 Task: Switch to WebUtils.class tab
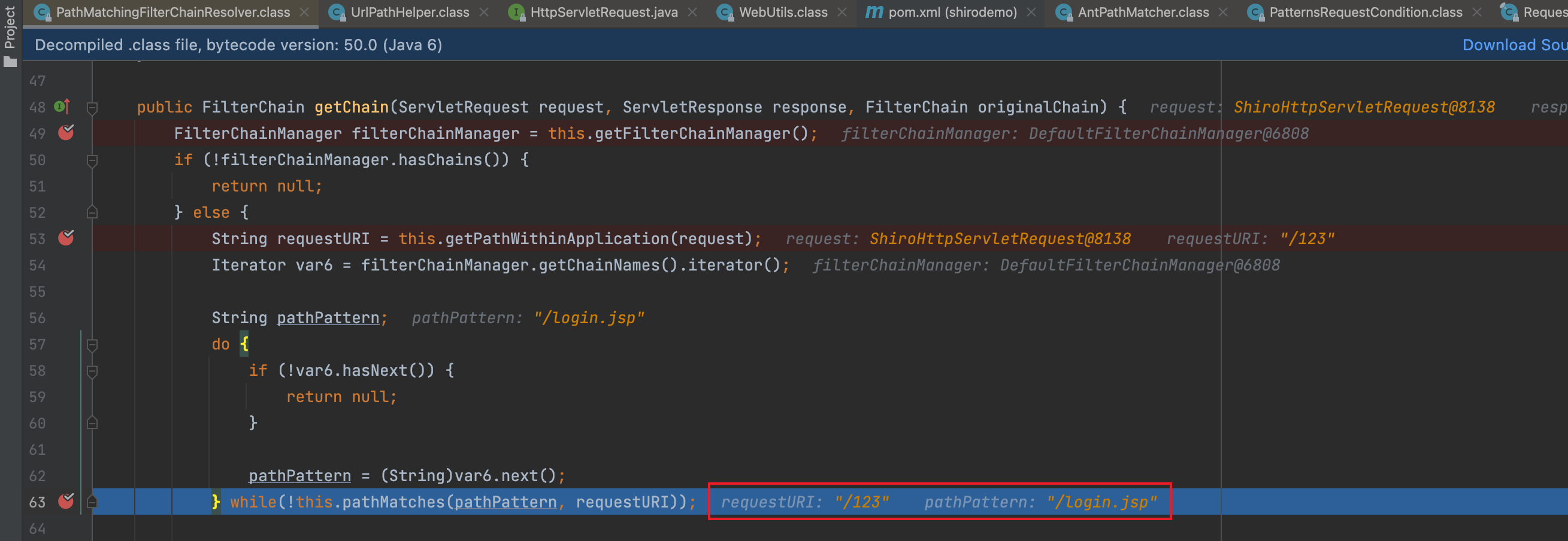[x=783, y=12]
